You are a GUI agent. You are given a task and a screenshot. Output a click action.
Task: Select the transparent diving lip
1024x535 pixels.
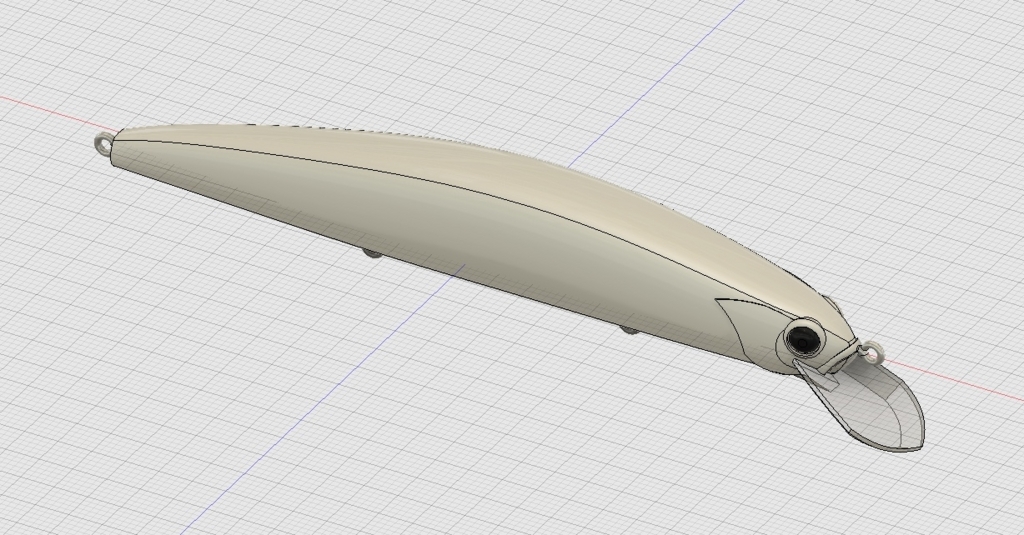pyautogui.click(x=869, y=405)
